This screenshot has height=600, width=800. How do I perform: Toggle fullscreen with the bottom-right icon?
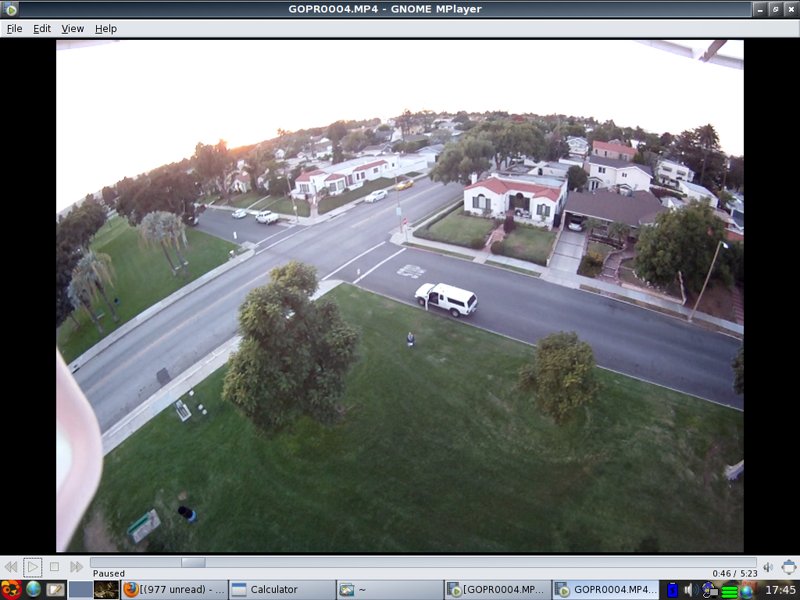(789, 567)
